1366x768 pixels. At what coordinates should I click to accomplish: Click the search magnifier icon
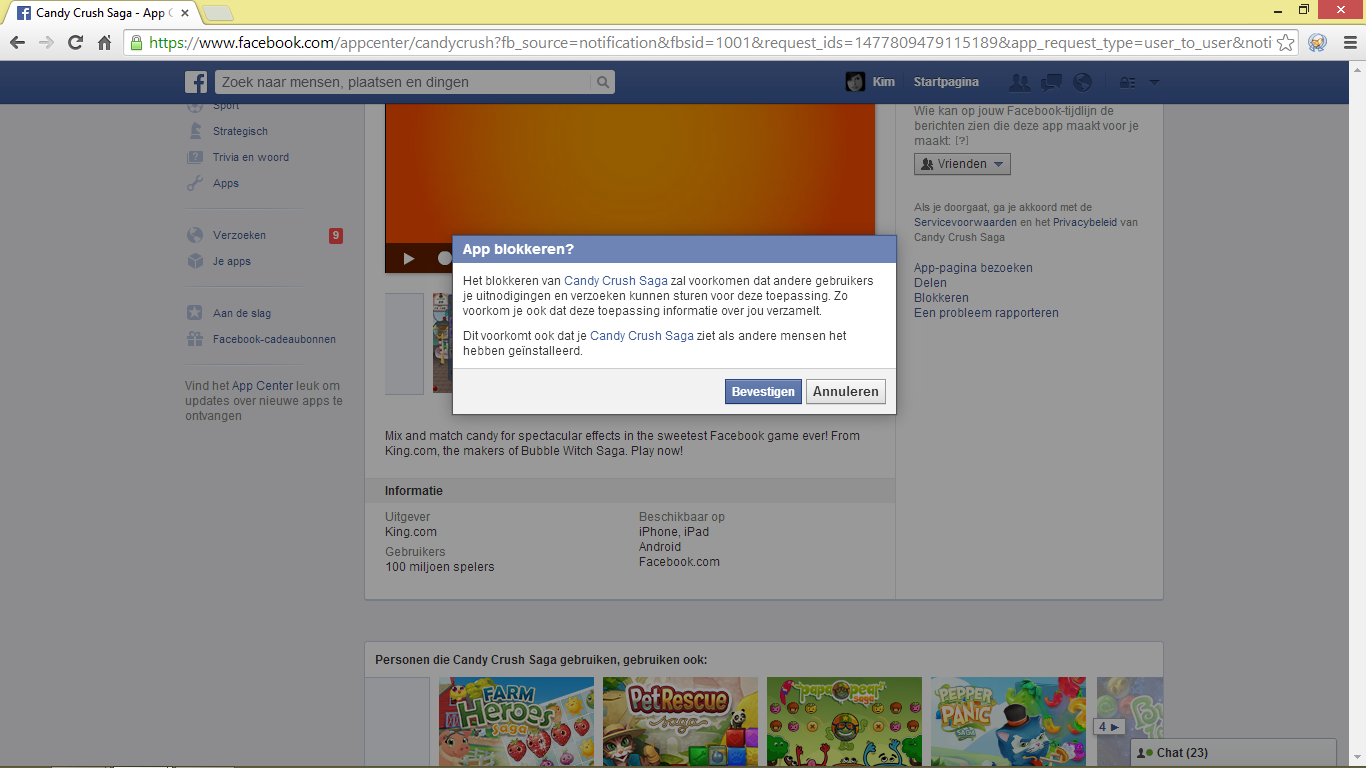603,82
